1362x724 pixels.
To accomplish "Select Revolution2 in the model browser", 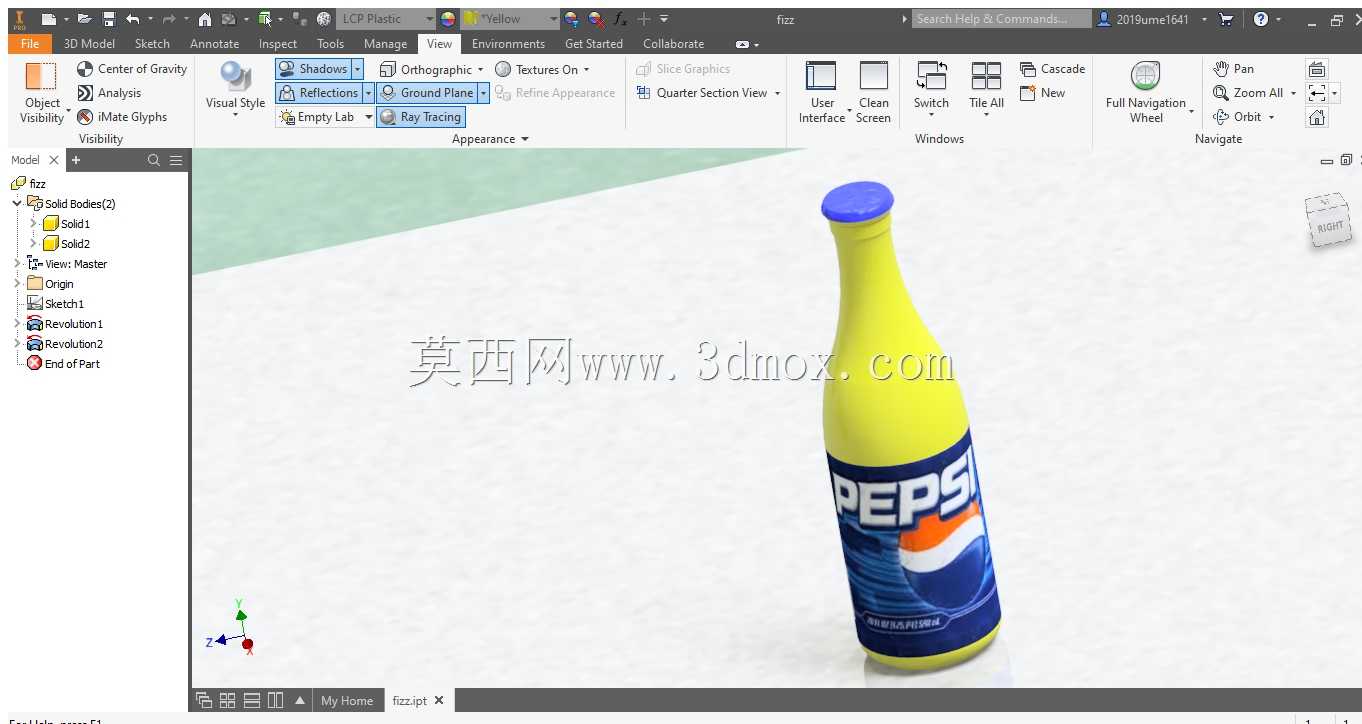I will [x=65, y=344].
